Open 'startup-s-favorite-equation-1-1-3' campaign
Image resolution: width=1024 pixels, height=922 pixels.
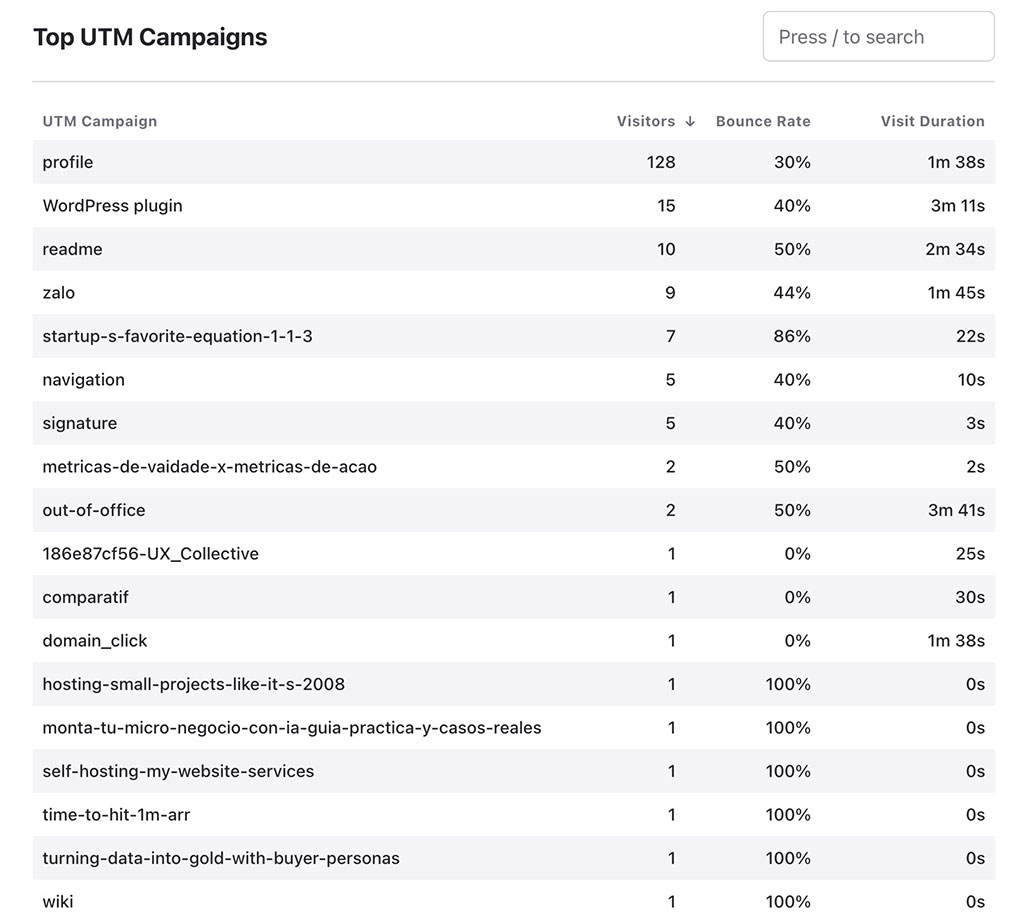pyautogui.click(x=177, y=336)
